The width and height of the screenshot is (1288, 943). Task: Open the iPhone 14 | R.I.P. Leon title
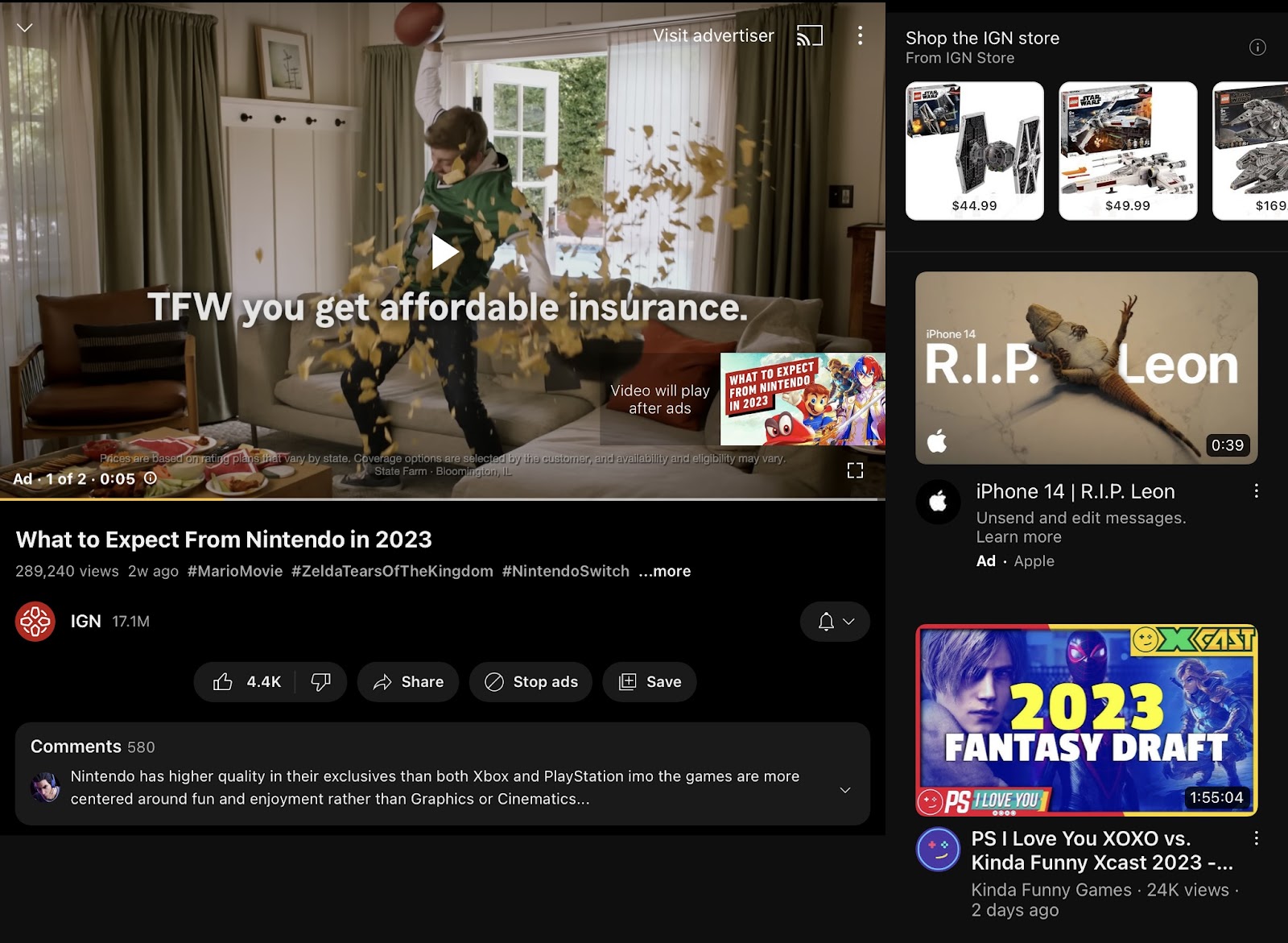click(1075, 491)
